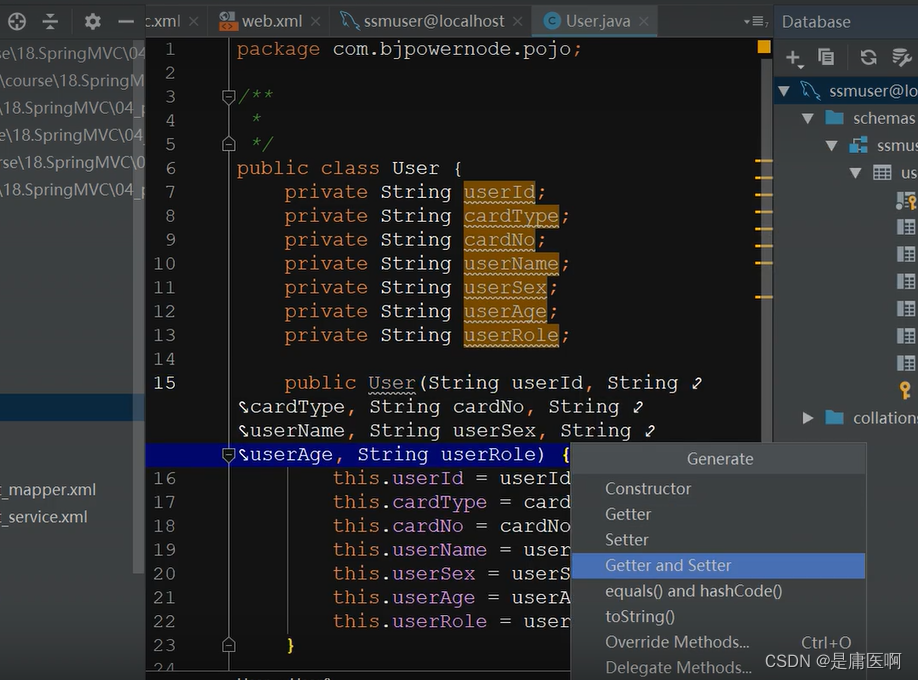Close the ssmuser@localhost tab
Screen dimensions: 918x680
518,22
